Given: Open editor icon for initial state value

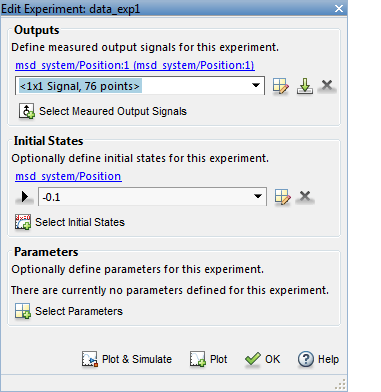Looking at the screenshot, I should [x=283, y=197].
